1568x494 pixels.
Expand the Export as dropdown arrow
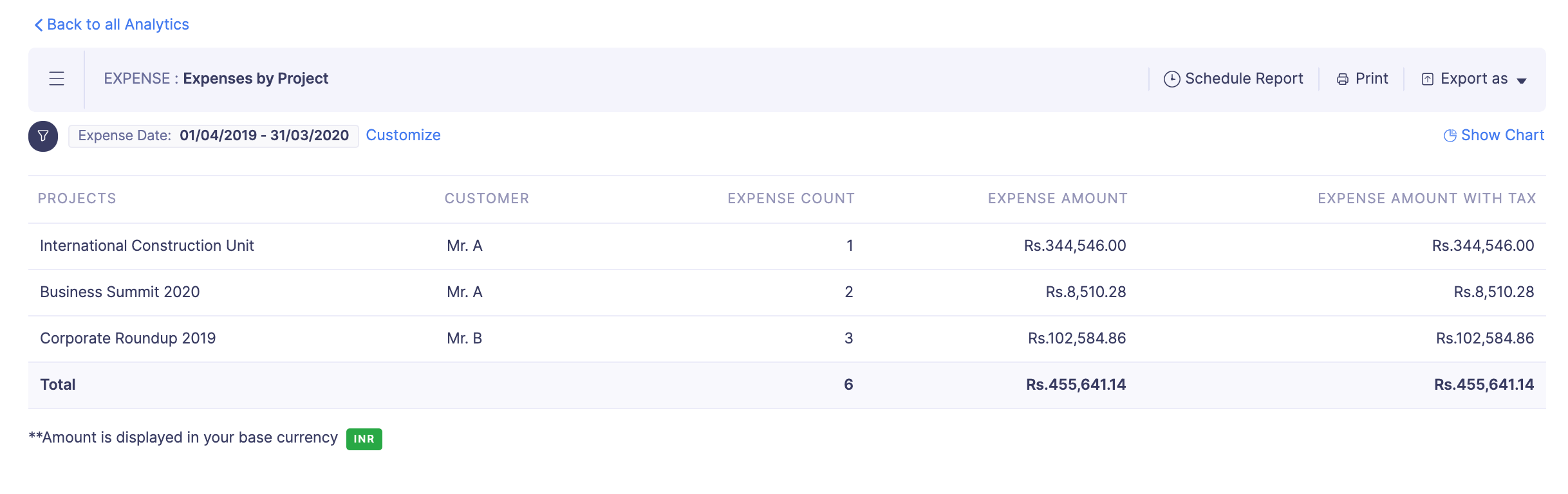pos(1522,80)
